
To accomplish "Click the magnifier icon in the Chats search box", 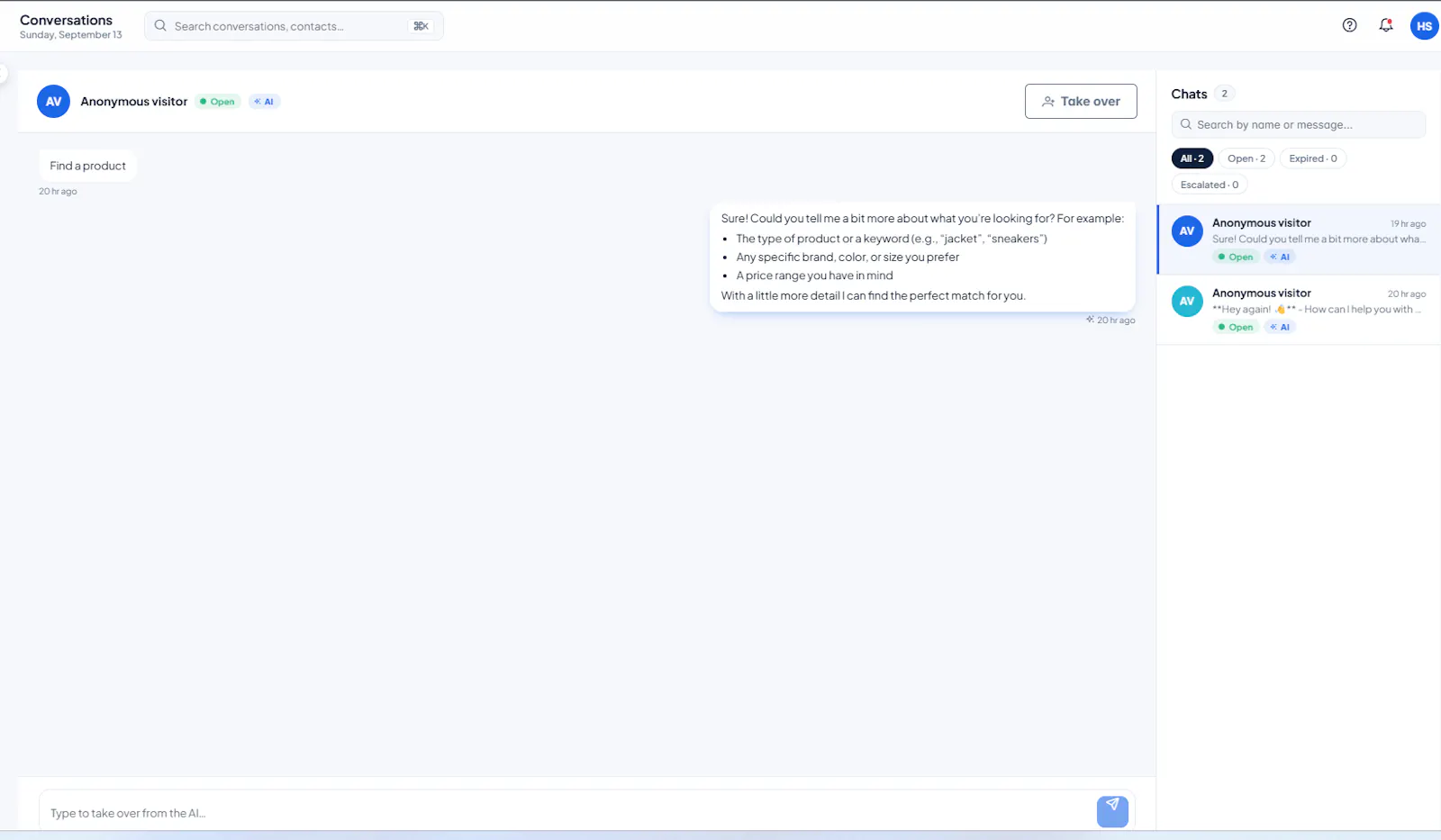I will pyautogui.click(x=1186, y=124).
